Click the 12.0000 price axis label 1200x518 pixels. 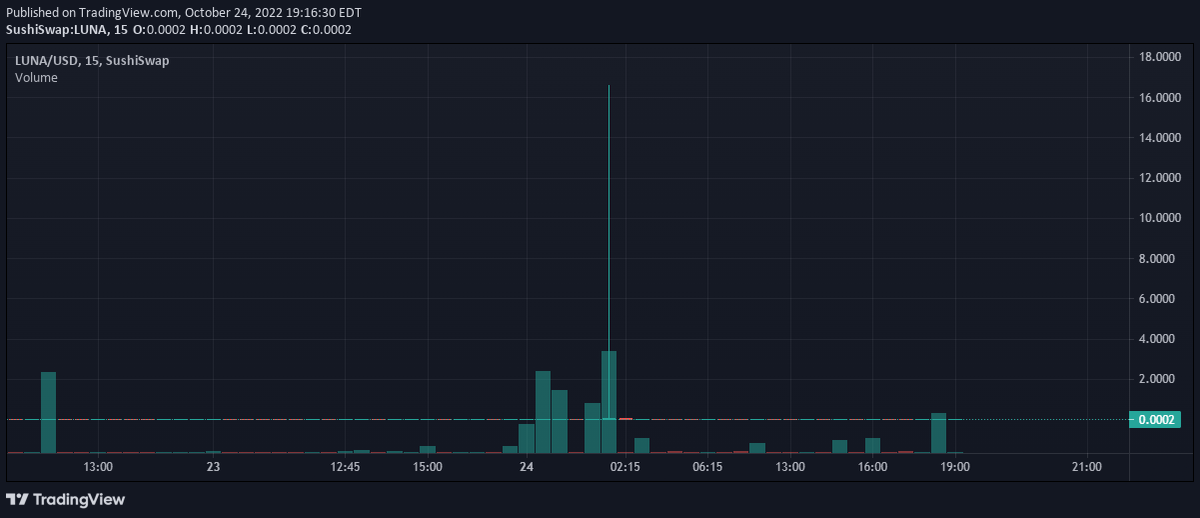[1161, 178]
